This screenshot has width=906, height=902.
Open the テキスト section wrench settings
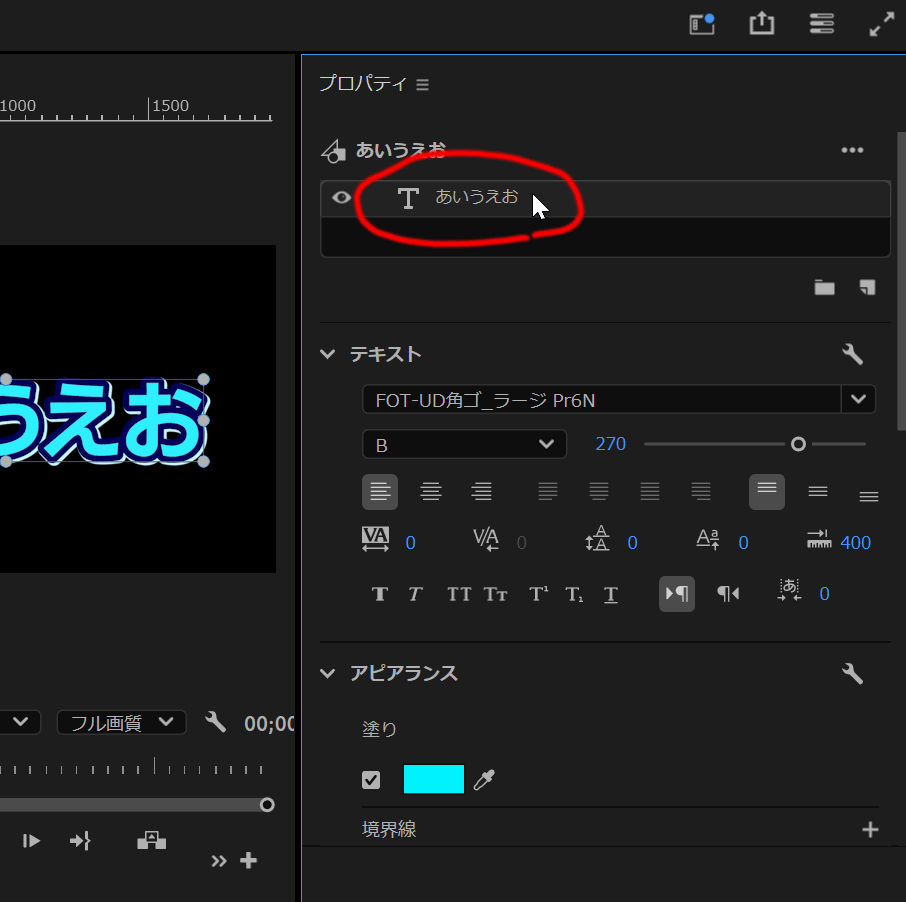click(x=852, y=354)
